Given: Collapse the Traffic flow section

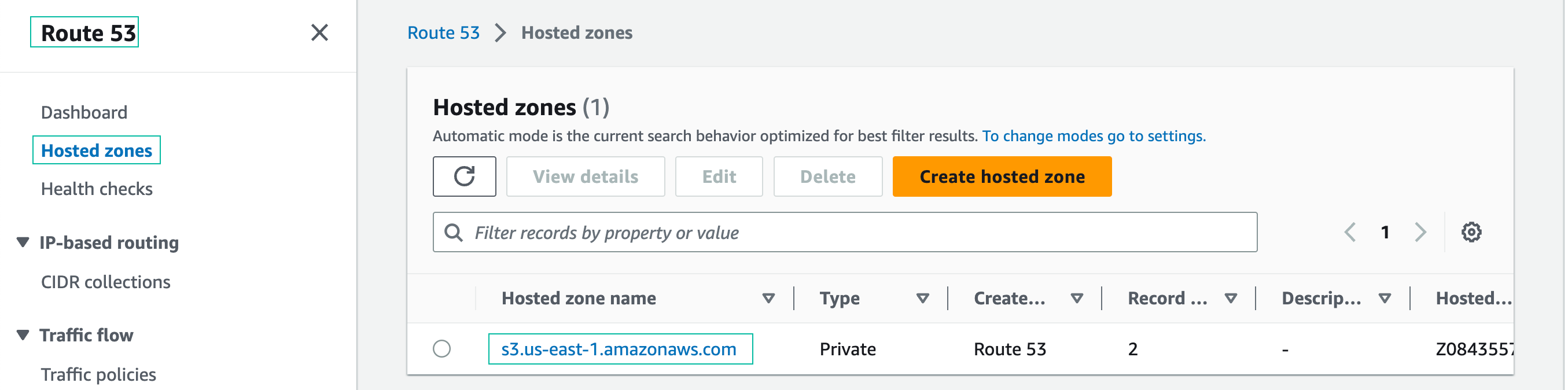Looking at the screenshot, I should point(23,334).
